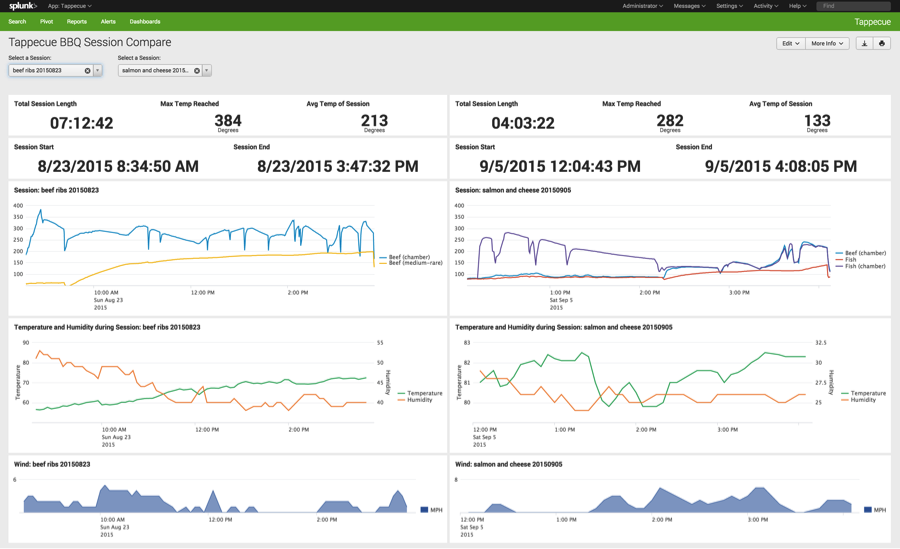Click Temperature legend in salmon humidity chart
Screen dimensions: 900x549
pyautogui.click(x=864, y=393)
